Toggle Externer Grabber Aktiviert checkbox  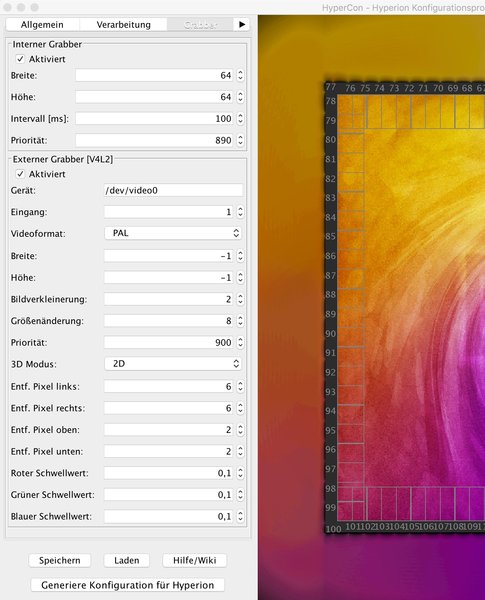tap(20, 174)
